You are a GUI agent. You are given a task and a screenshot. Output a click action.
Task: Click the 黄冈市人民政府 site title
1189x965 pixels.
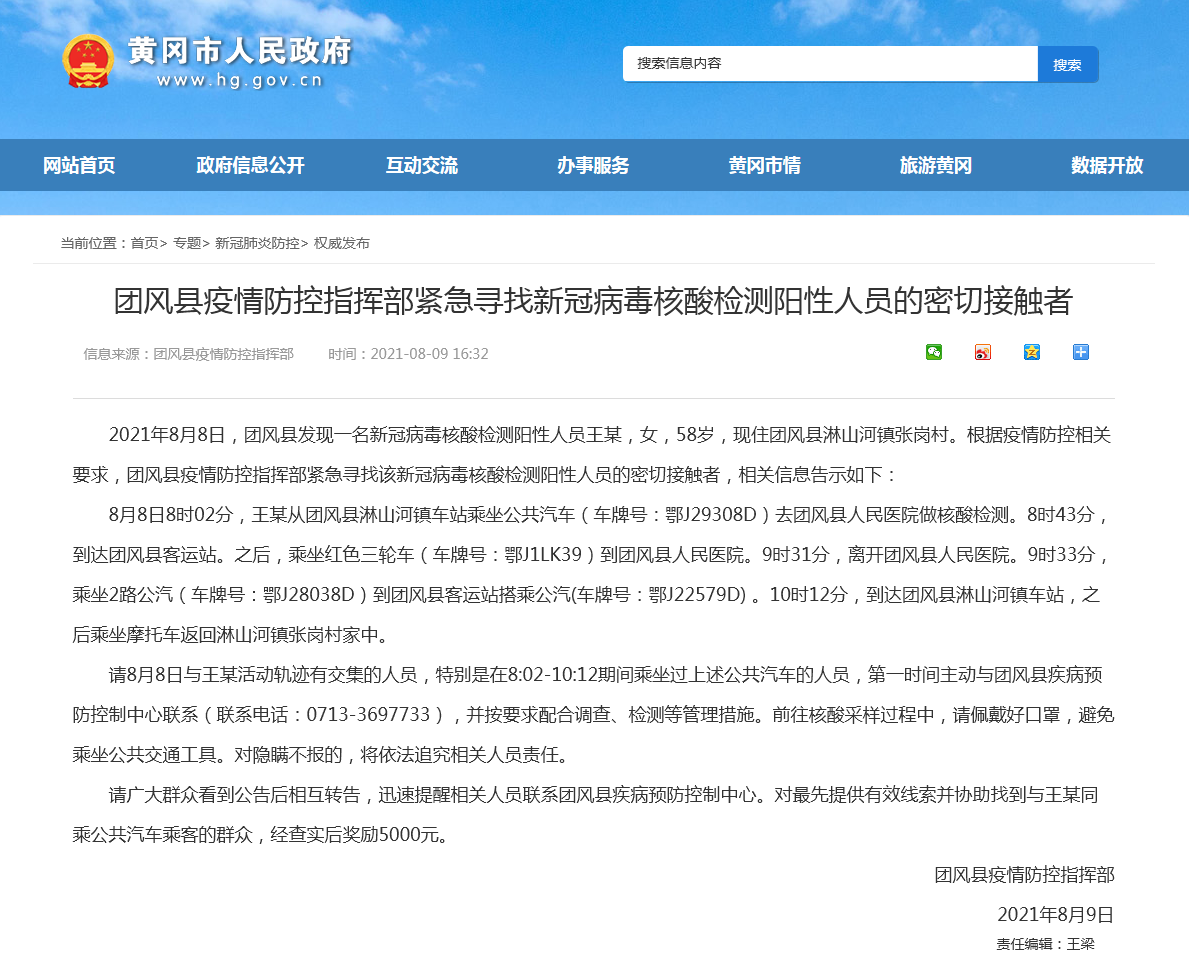[240, 50]
